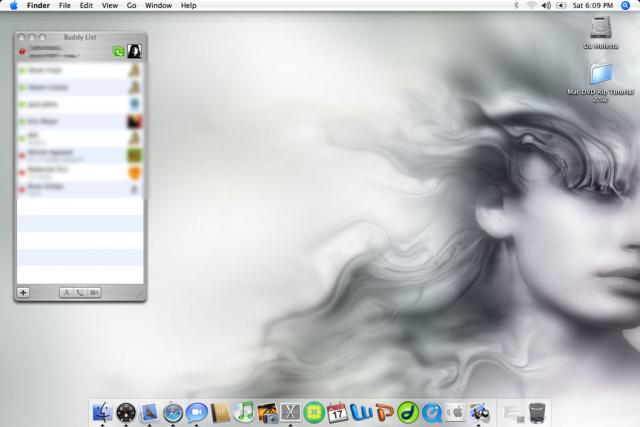Open Spotlight search in menu bar
The width and height of the screenshot is (640, 427).
pyautogui.click(x=626, y=5)
